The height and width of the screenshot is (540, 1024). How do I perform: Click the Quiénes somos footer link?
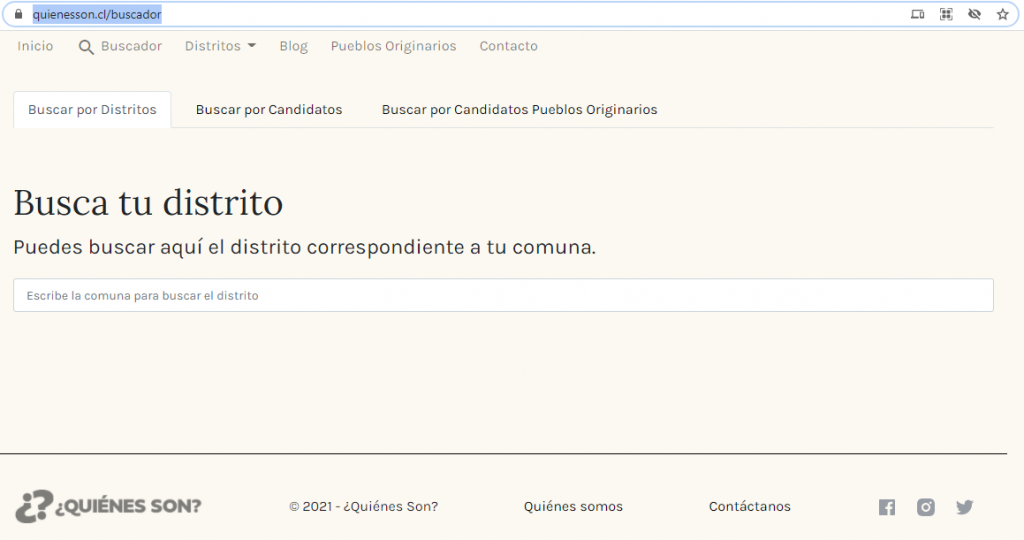pyautogui.click(x=573, y=507)
